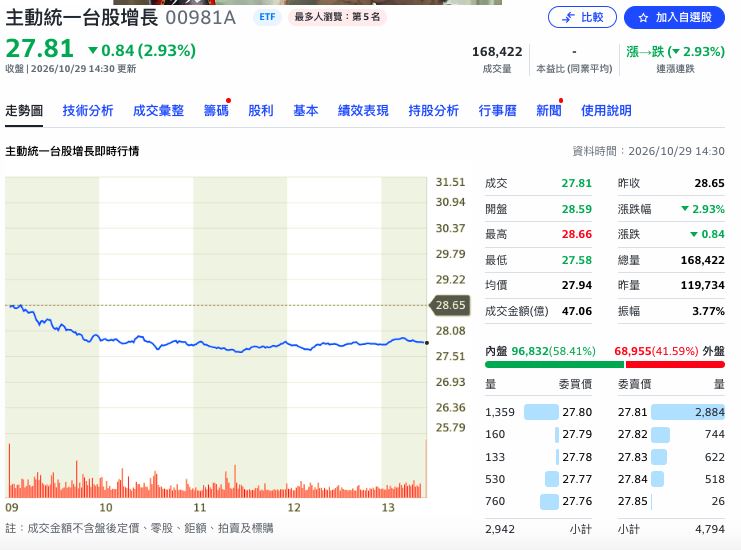Click the 10 o'clock axis label
The height and width of the screenshot is (550, 741).
tap(105, 507)
